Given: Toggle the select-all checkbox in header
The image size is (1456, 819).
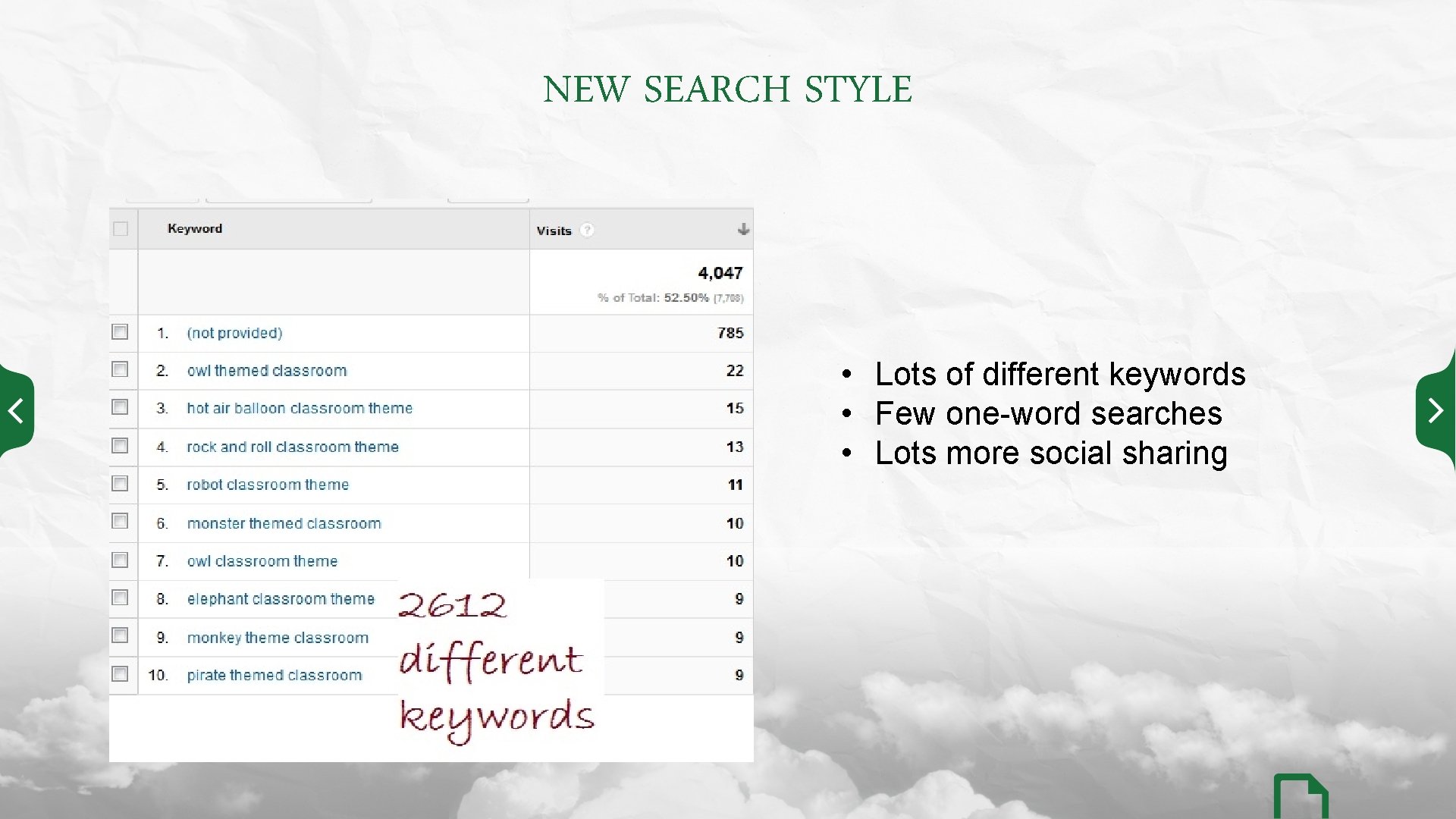Looking at the screenshot, I should tap(121, 229).
